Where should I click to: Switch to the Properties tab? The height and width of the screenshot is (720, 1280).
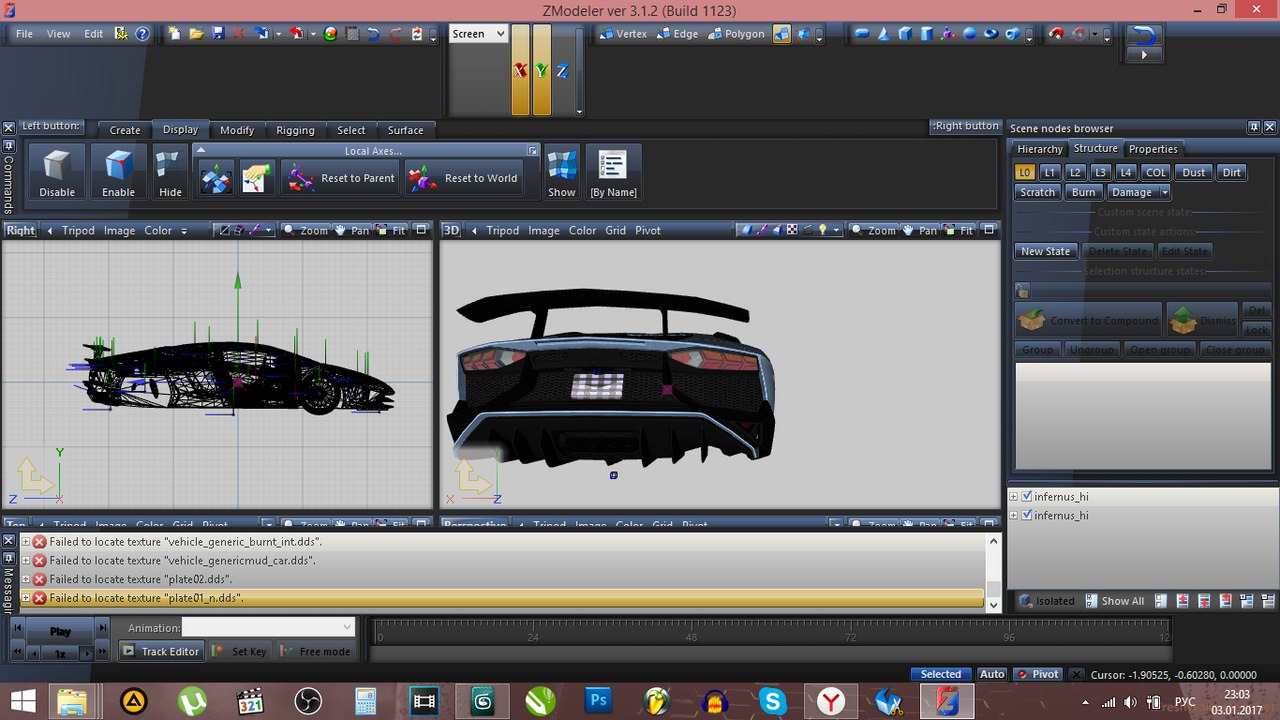coord(1153,149)
